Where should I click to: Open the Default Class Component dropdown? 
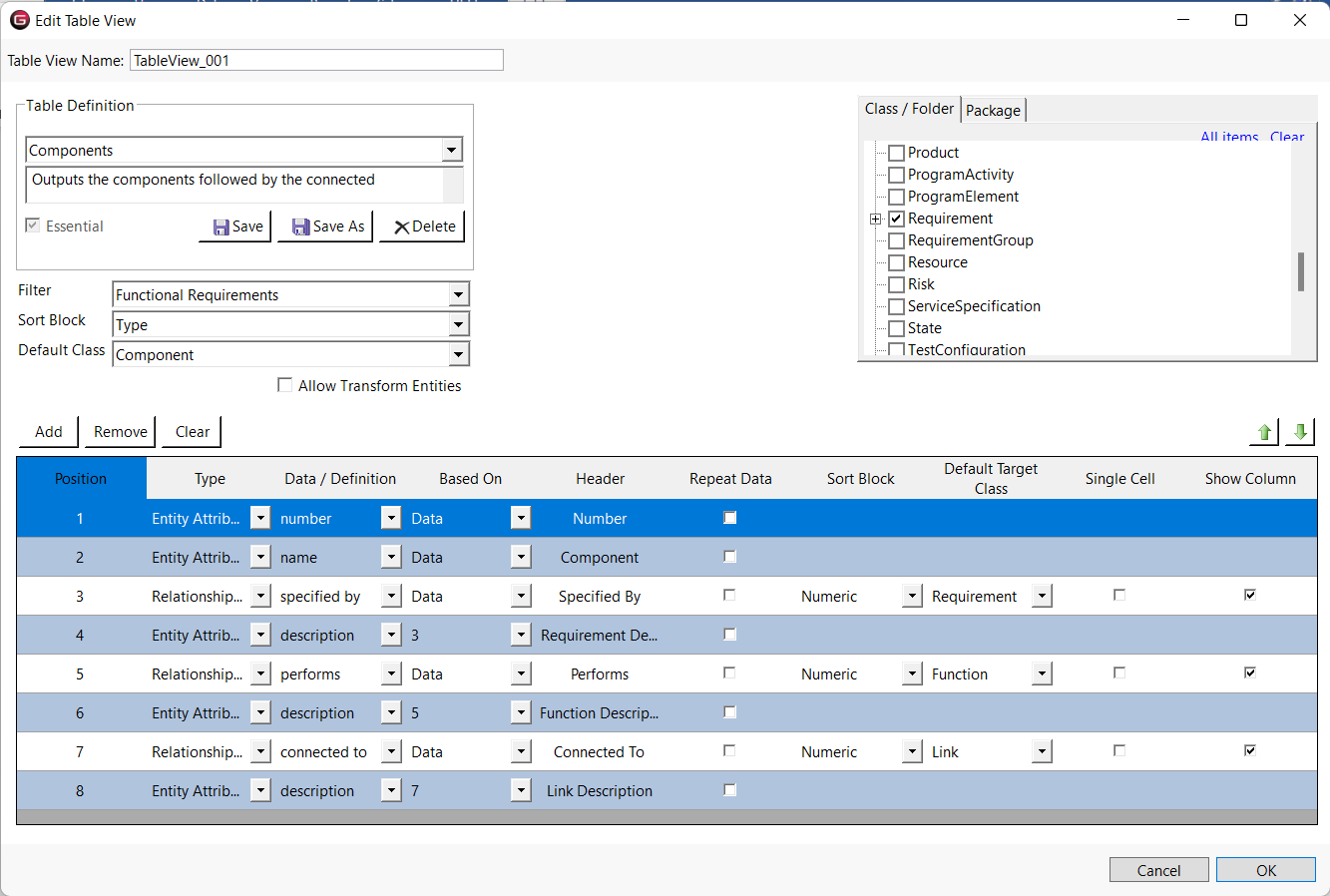458,355
